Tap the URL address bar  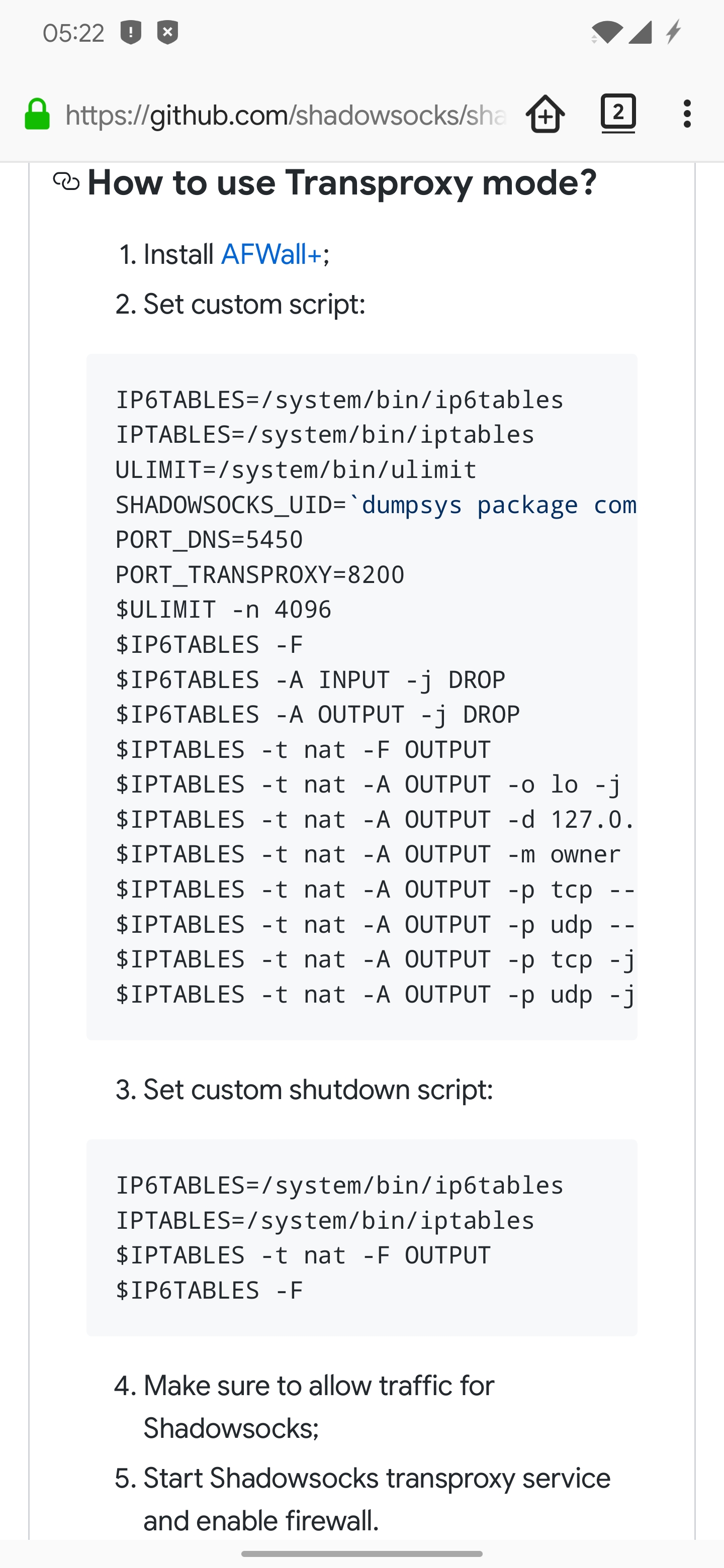click(286, 114)
